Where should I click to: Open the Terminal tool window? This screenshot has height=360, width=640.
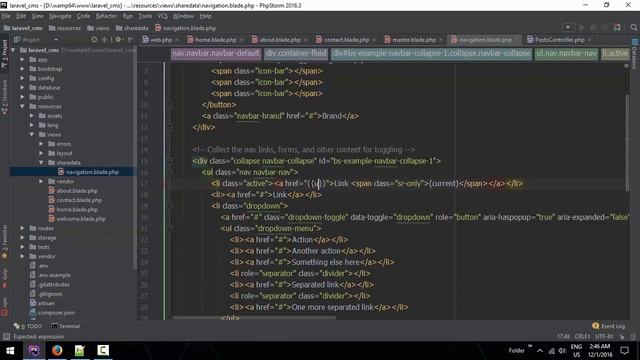pyautogui.click(x=66, y=326)
